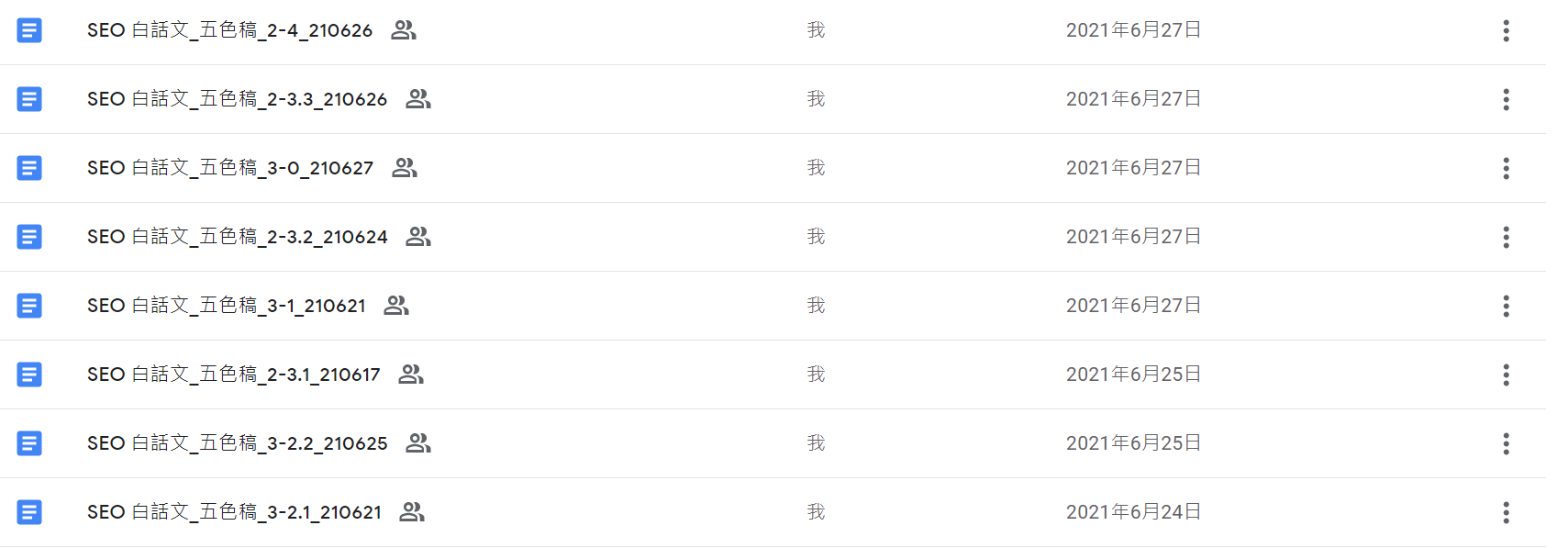Click the Docs icon for 3-2.2_210625 document
The width and height of the screenshot is (1568, 548).
click(29, 443)
